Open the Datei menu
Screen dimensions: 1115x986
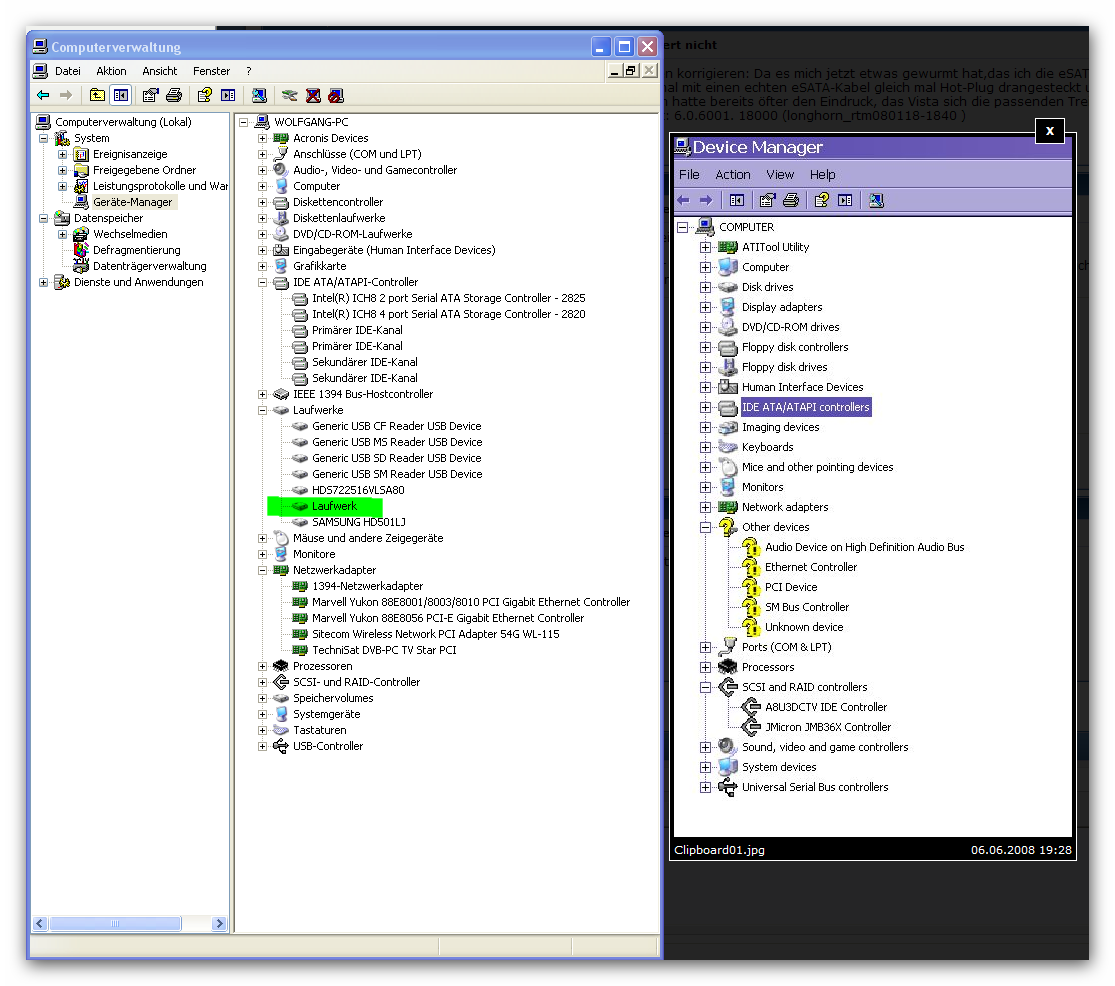68,71
